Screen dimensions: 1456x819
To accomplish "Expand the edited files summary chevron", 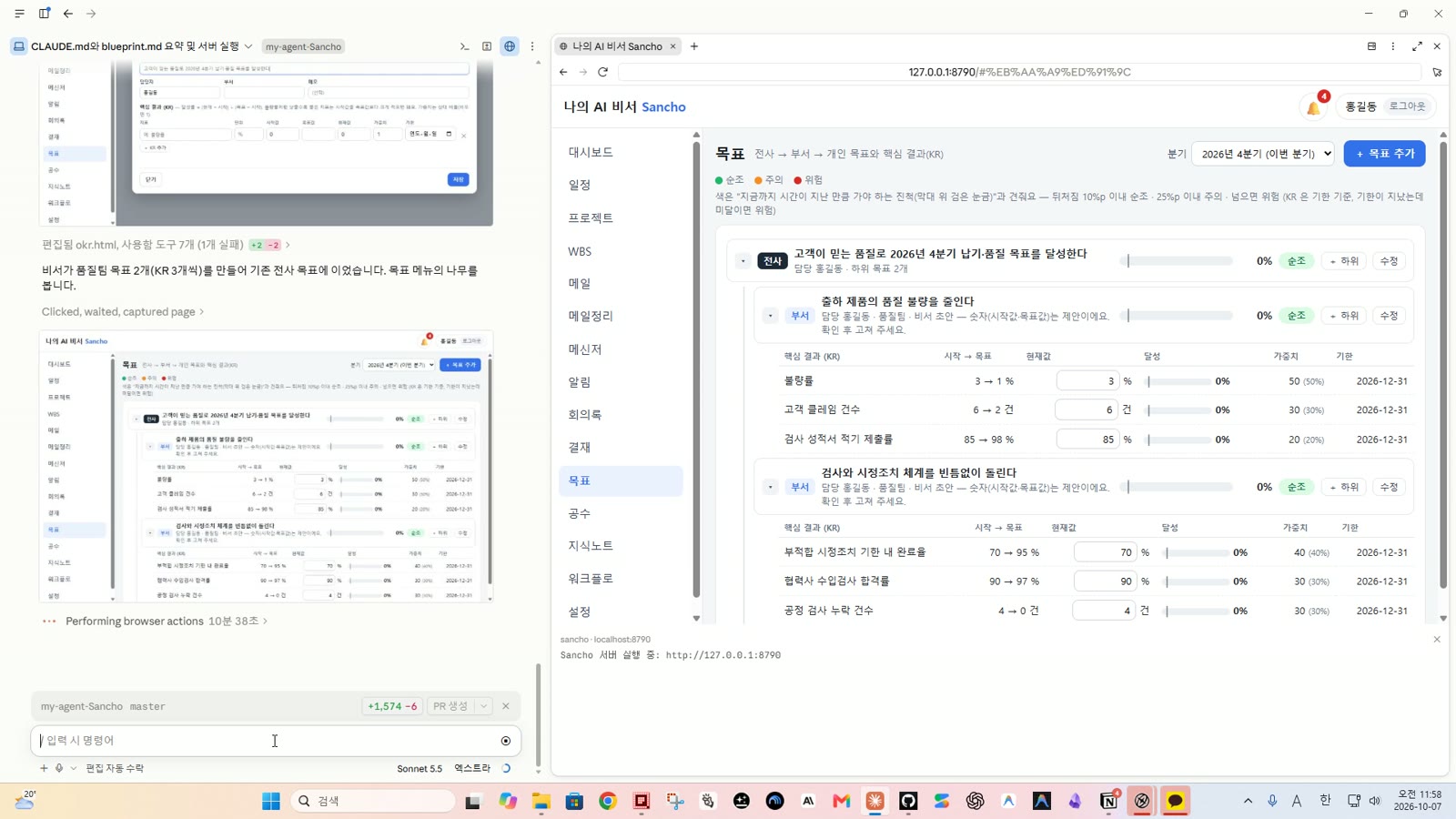I will pyautogui.click(x=288, y=245).
